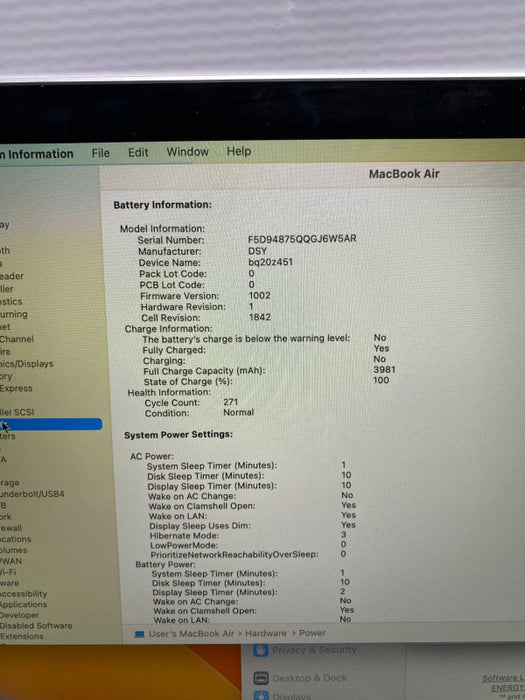The width and height of the screenshot is (525, 700).
Task: Click Desktop & Dock icon in System Settings
Action: coord(261,679)
